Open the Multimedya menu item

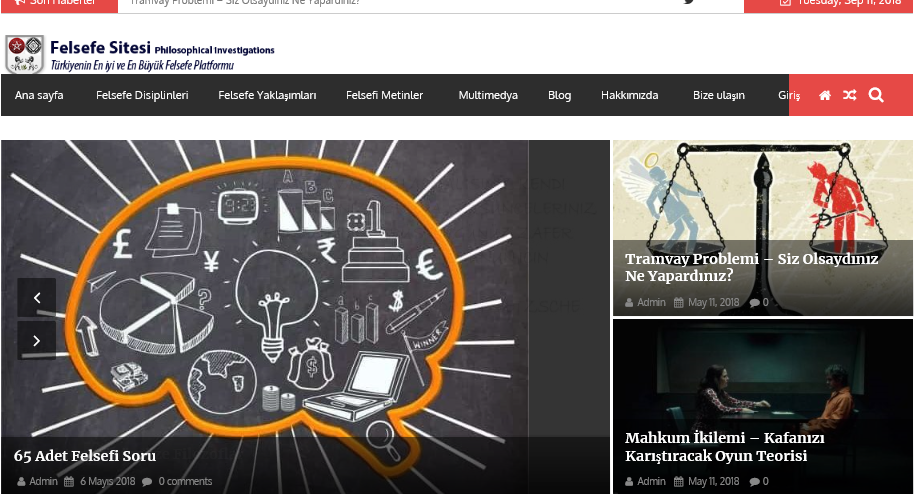point(488,95)
